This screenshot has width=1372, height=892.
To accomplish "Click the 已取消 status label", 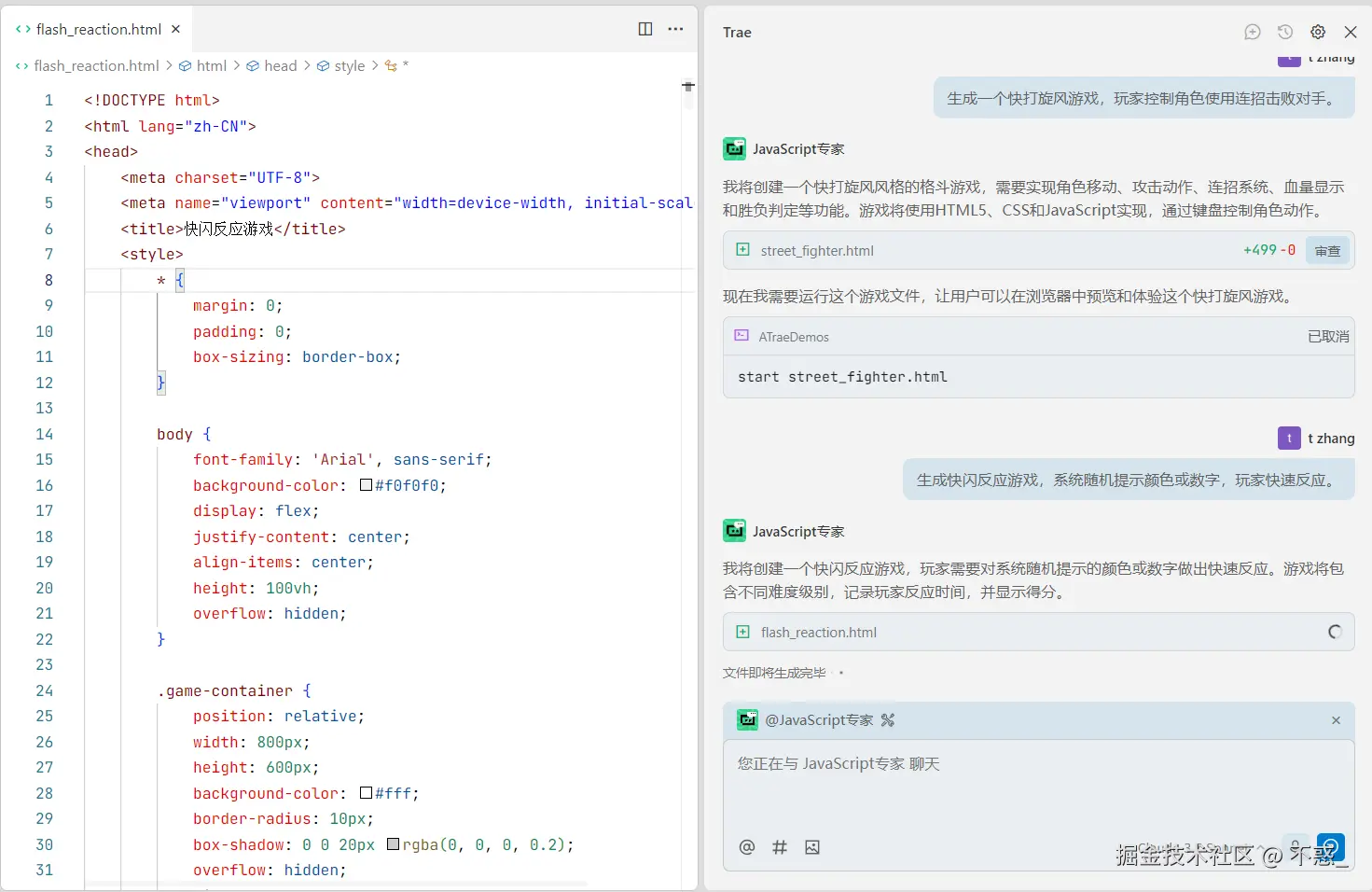I will 1328,336.
